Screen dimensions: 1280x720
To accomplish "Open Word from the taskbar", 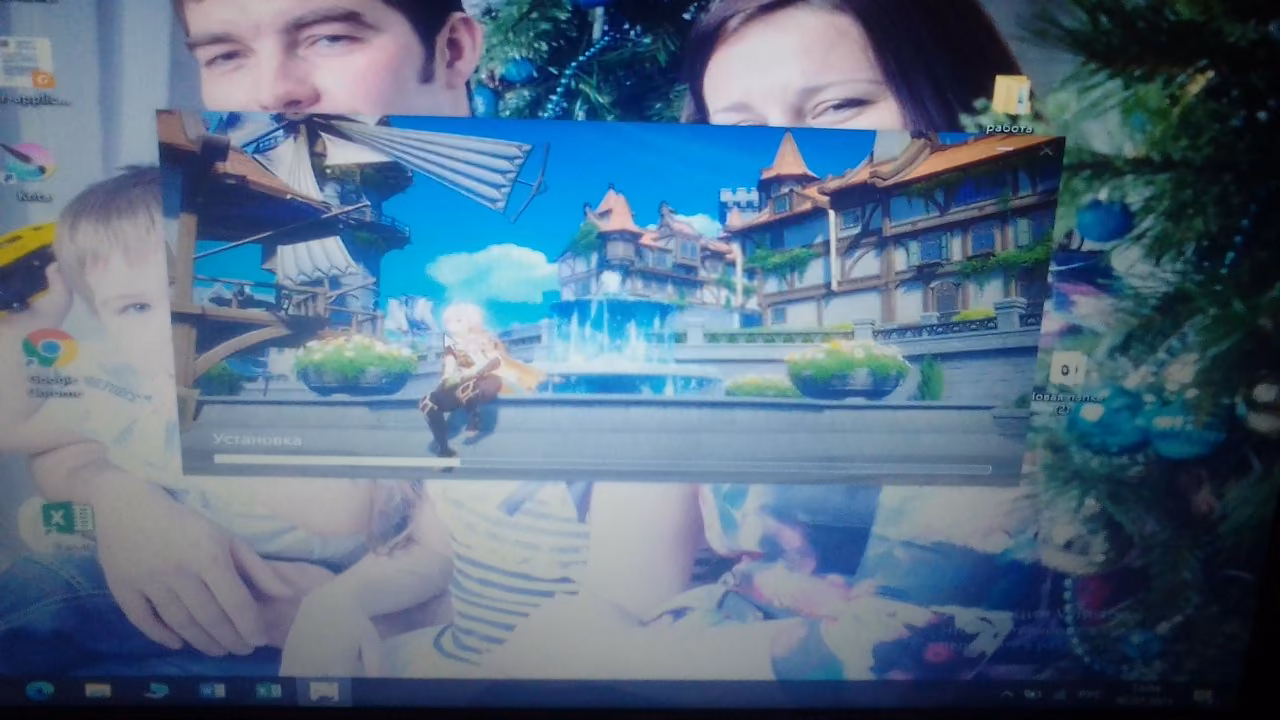I will (212, 691).
